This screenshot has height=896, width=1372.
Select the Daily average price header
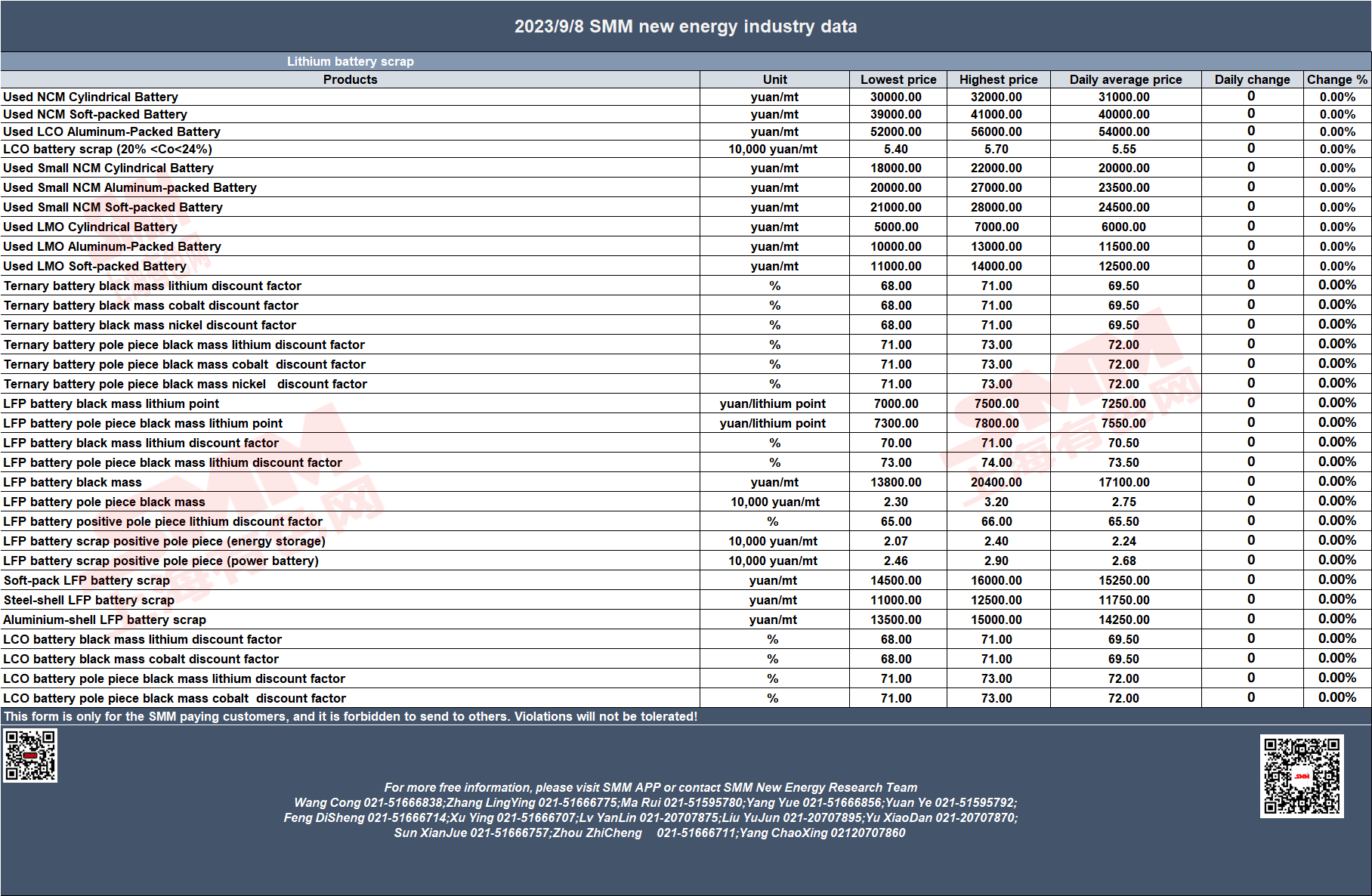pyautogui.click(x=1126, y=79)
